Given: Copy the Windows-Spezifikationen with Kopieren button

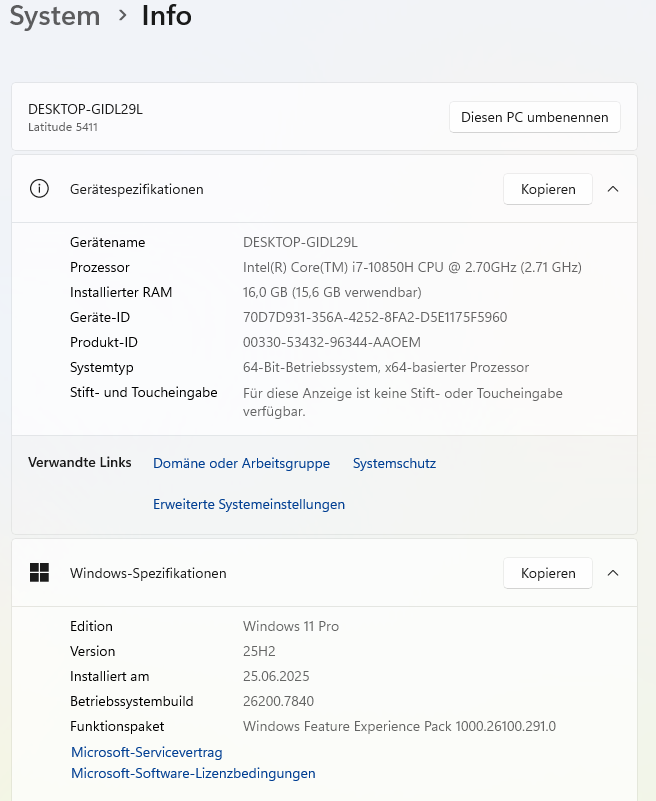Looking at the screenshot, I should (x=548, y=573).
